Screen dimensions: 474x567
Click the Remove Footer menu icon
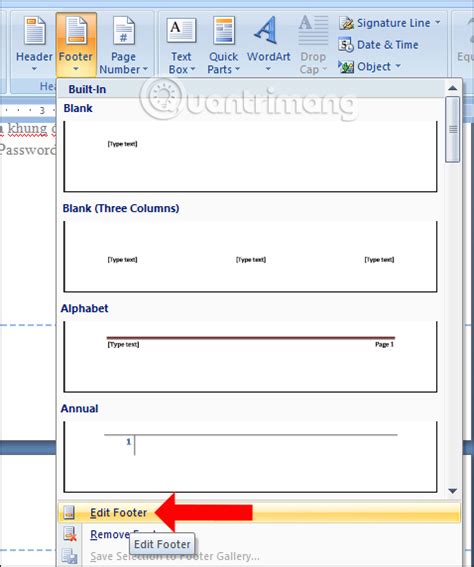tap(69, 534)
